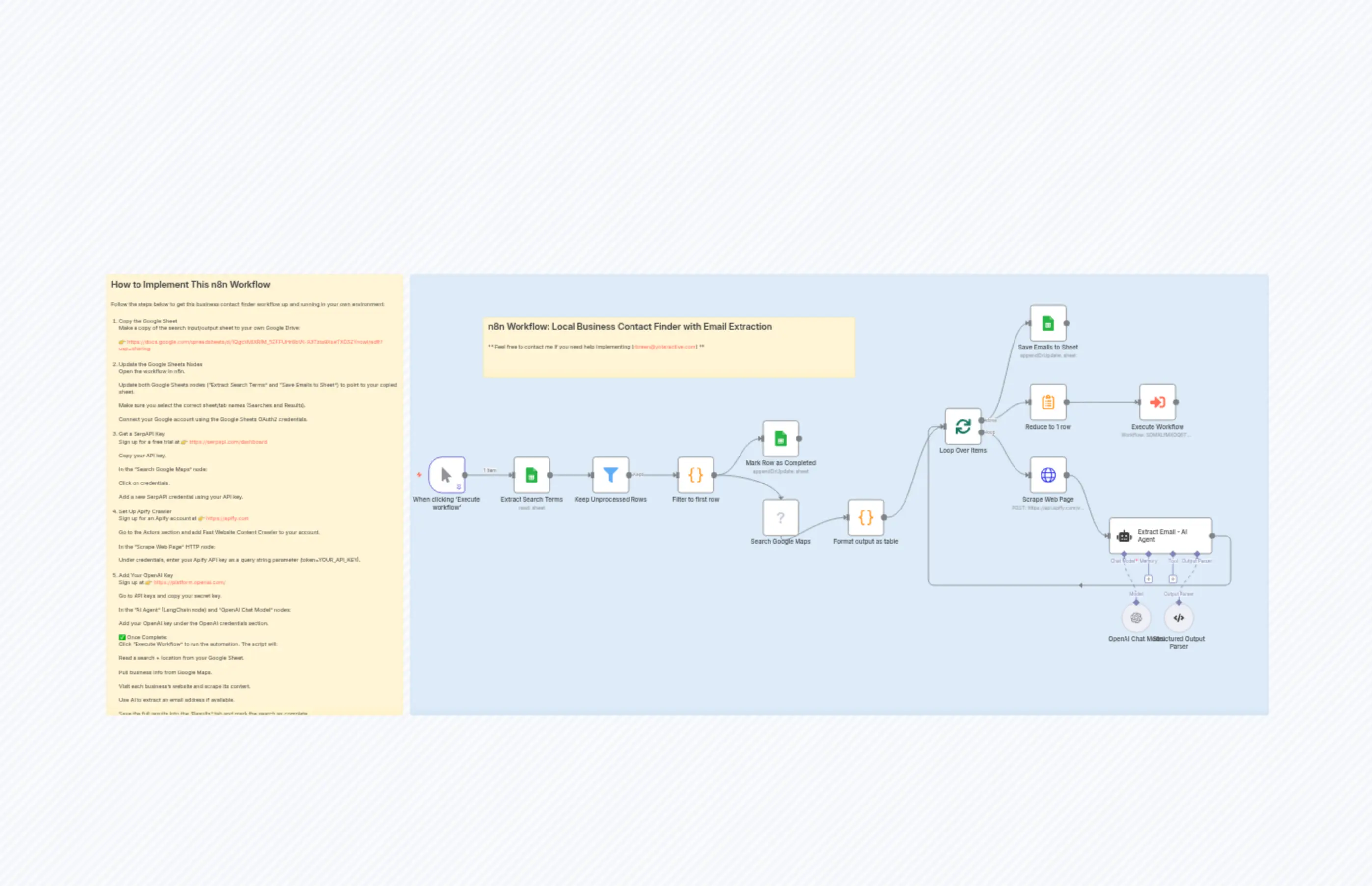Open the "Loop Over Items" node

[x=963, y=426]
